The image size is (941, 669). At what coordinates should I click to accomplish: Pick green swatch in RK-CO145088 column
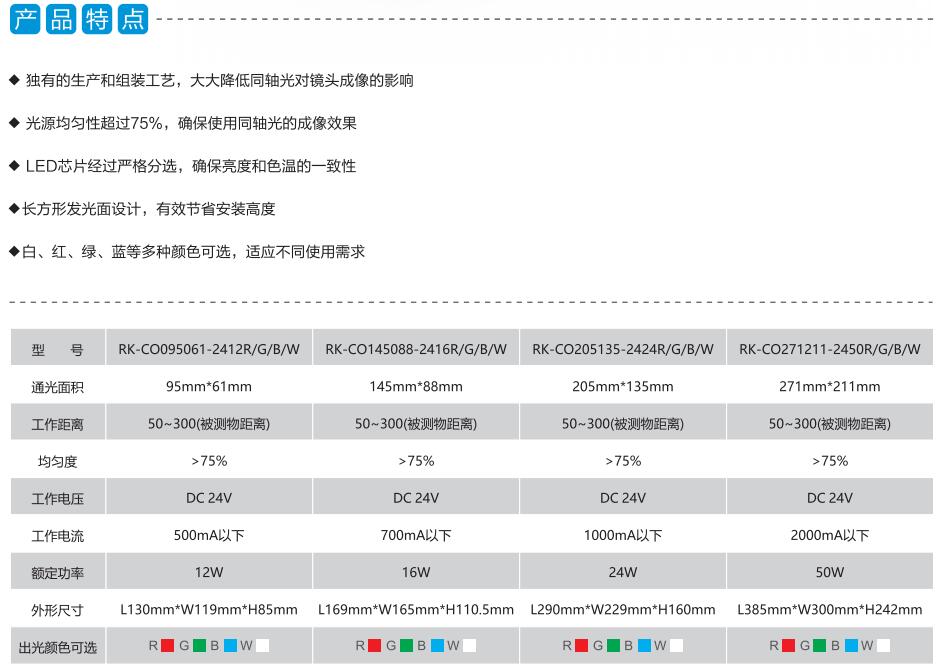406,646
